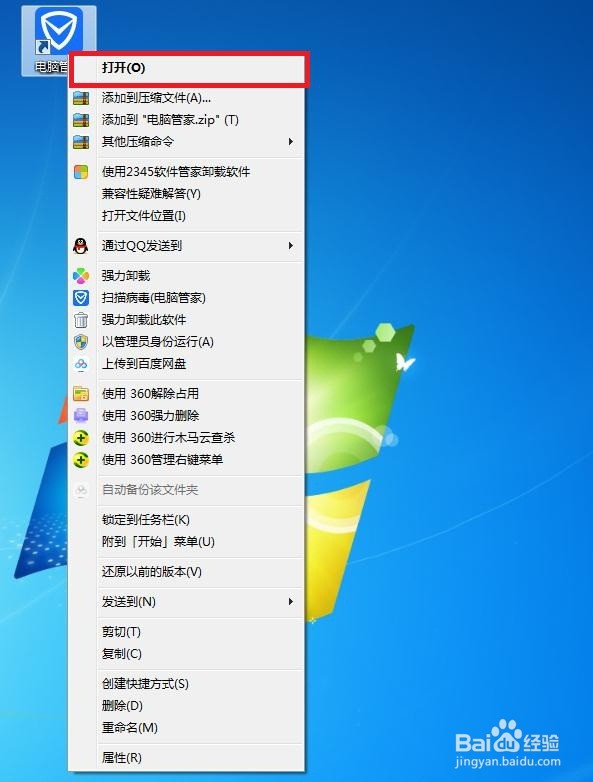
Task: Click the QQ penguin icon
Action: [x=81, y=246]
